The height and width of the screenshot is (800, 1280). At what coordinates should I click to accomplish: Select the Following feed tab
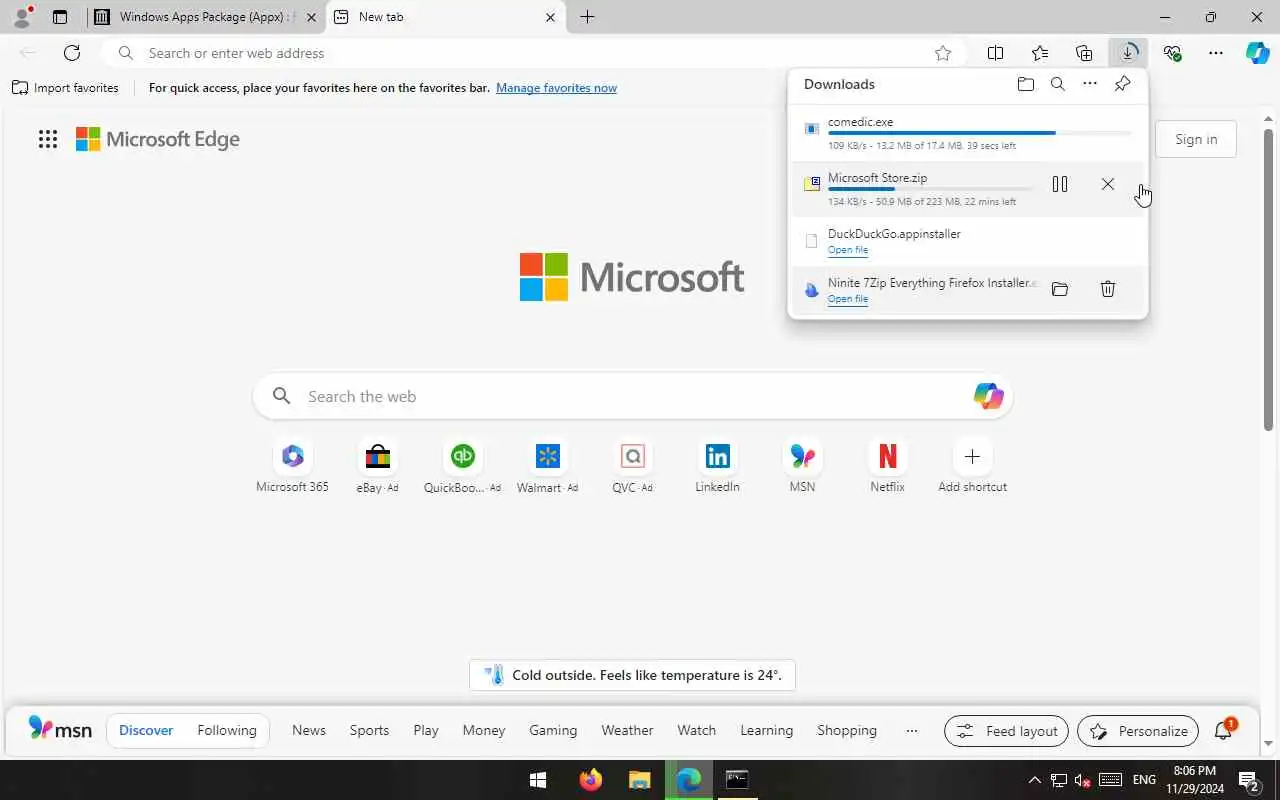(227, 730)
